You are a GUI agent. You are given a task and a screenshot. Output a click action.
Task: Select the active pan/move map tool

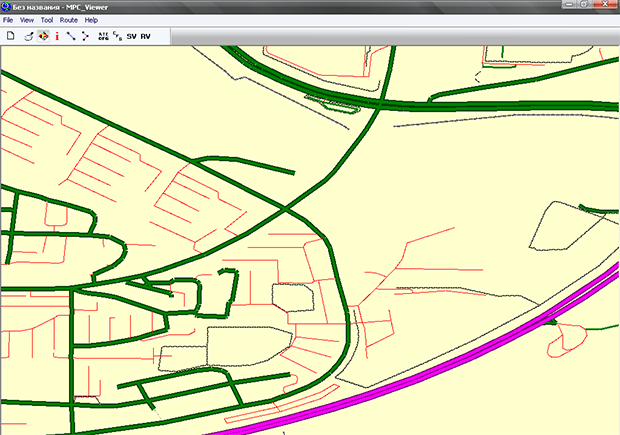point(43,36)
